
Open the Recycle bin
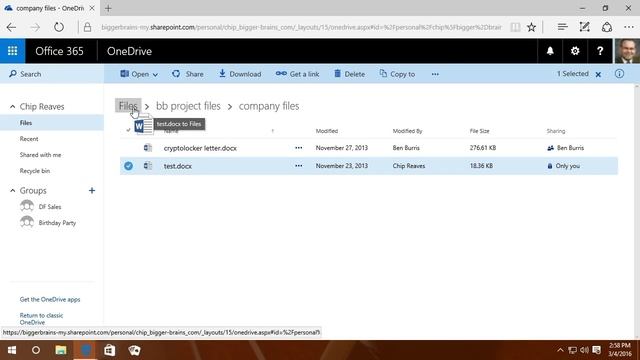[x=35, y=171]
